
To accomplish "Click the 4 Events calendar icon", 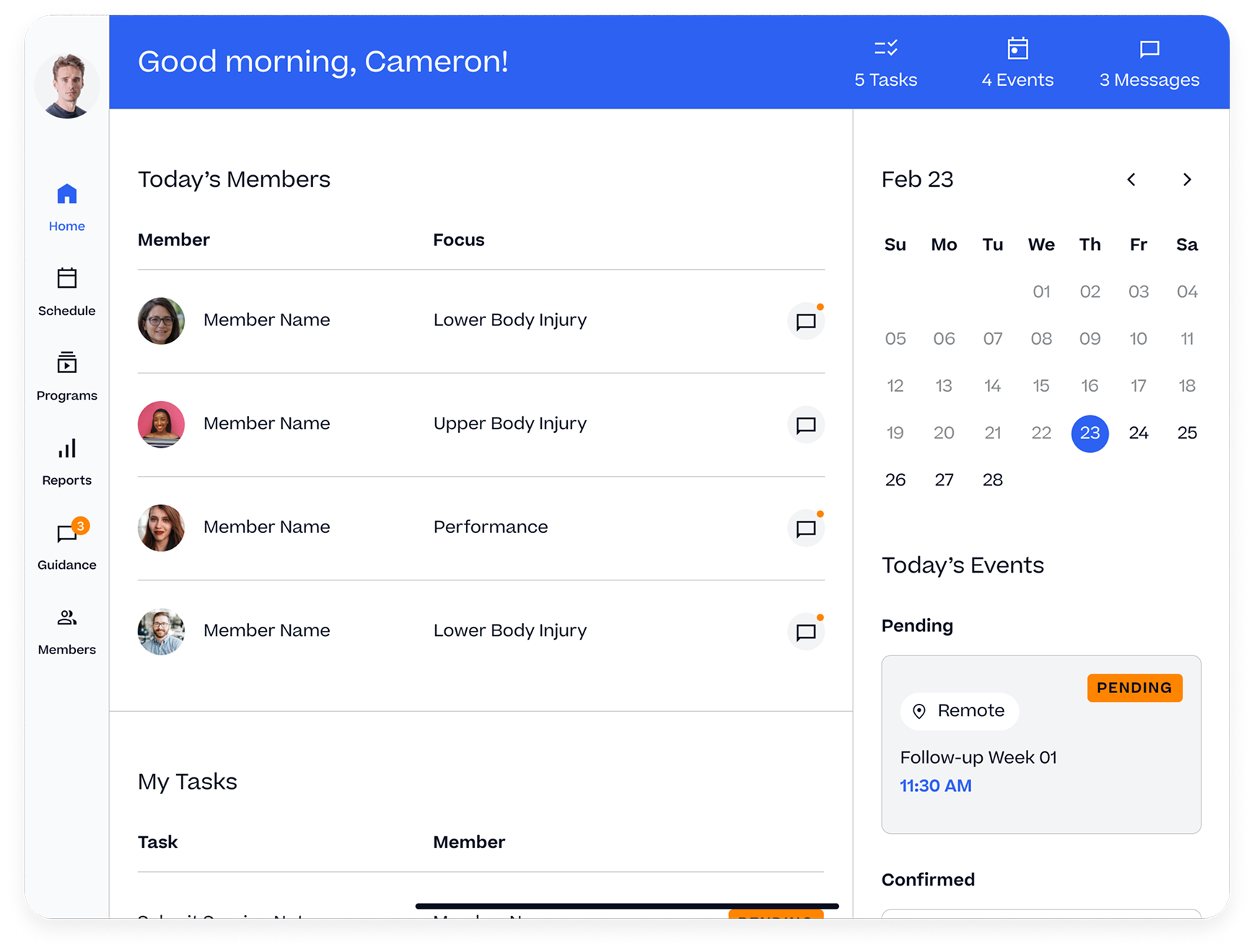I will 1017,48.
